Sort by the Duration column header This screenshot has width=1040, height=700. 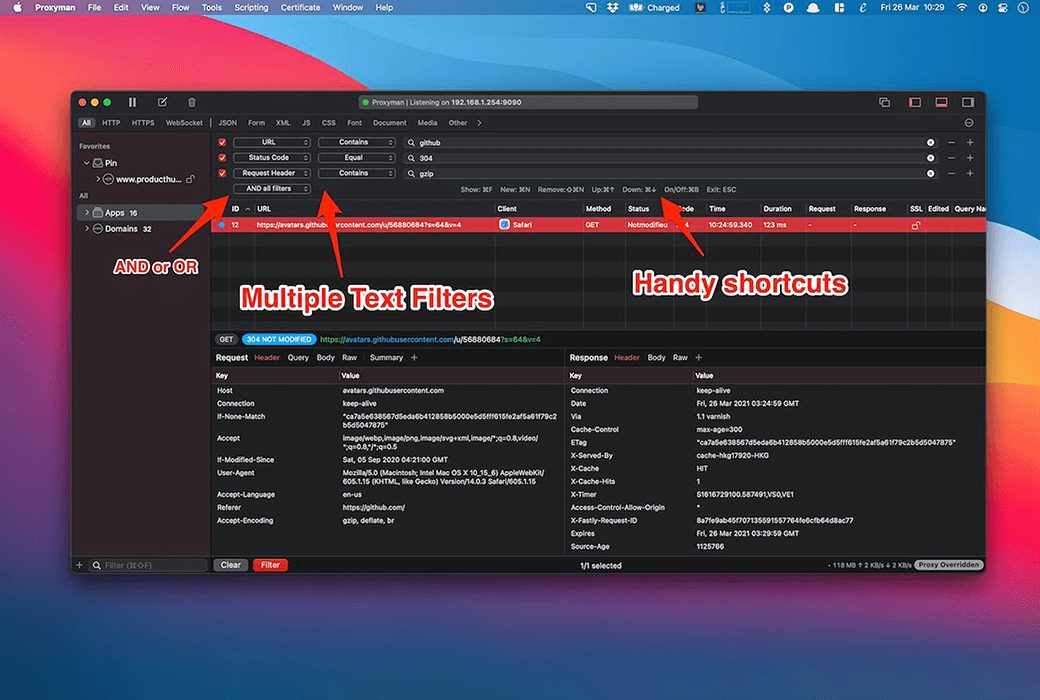[x=782, y=209]
